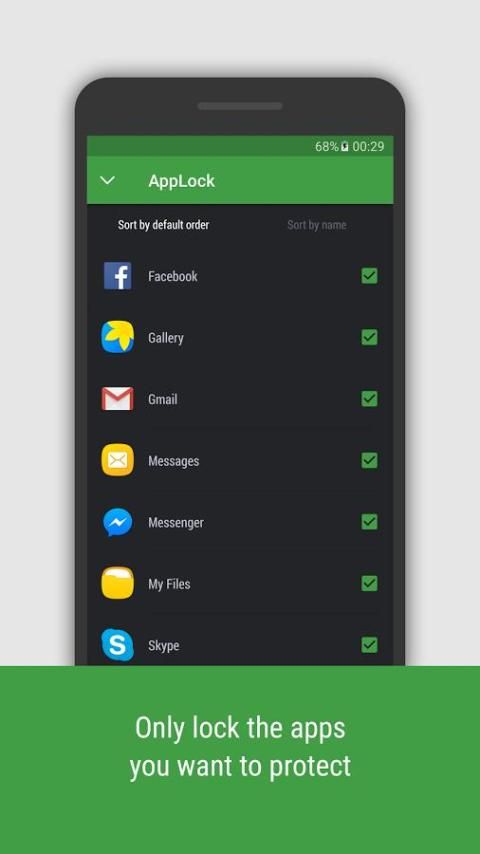Tap the Skype app icon
Viewport: 480px width, 854px height.
pos(118,645)
